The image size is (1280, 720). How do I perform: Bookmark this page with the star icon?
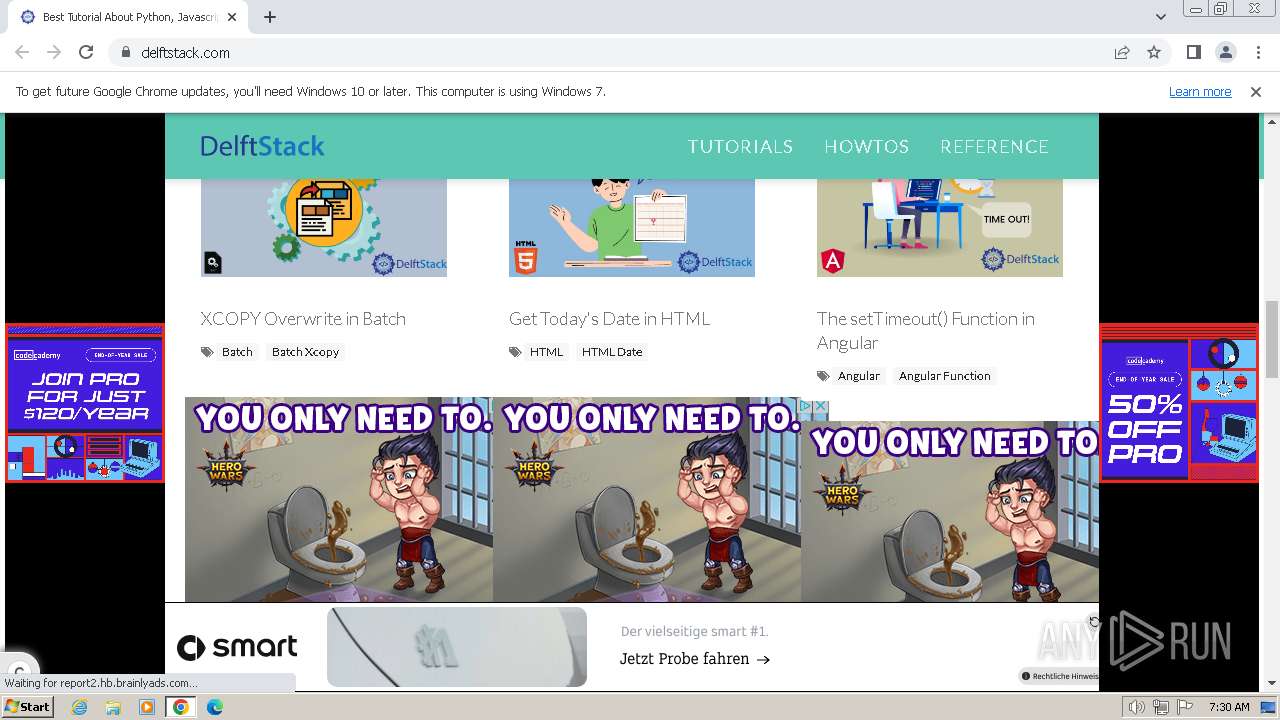(1154, 52)
